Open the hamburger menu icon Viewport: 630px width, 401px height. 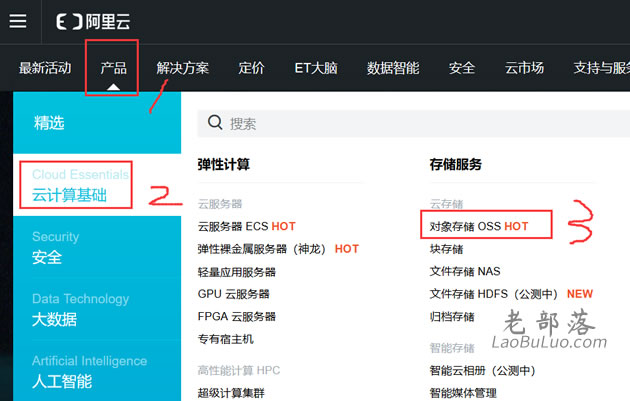18,21
